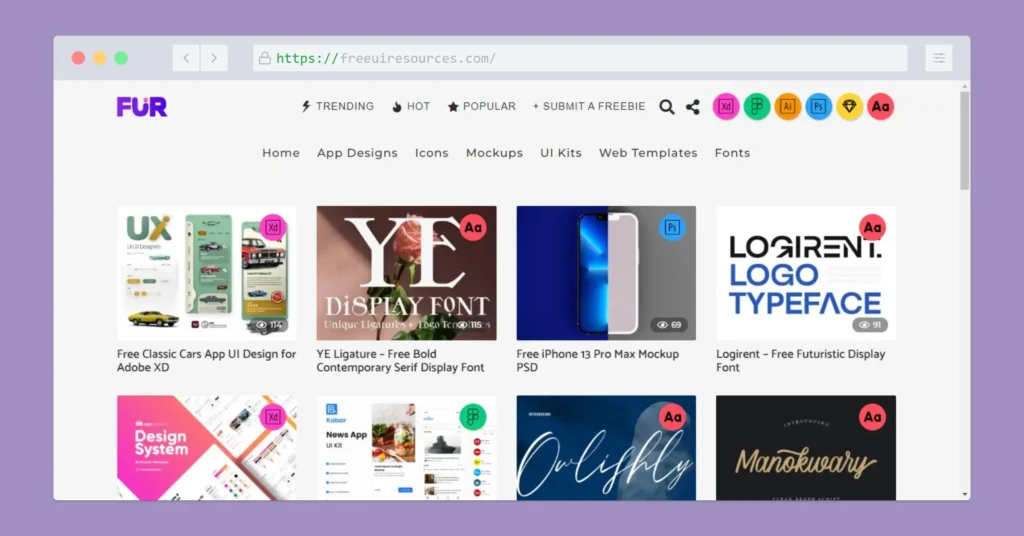Select the pink Adobe XD filter icon
This screenshot has width=1024, height=536.
pos(726,107)
